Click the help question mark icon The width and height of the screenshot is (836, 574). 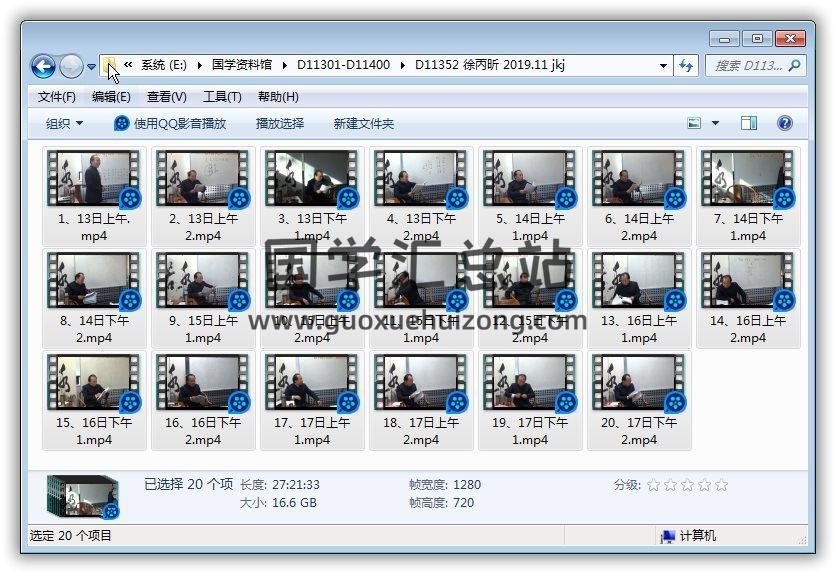784,123
